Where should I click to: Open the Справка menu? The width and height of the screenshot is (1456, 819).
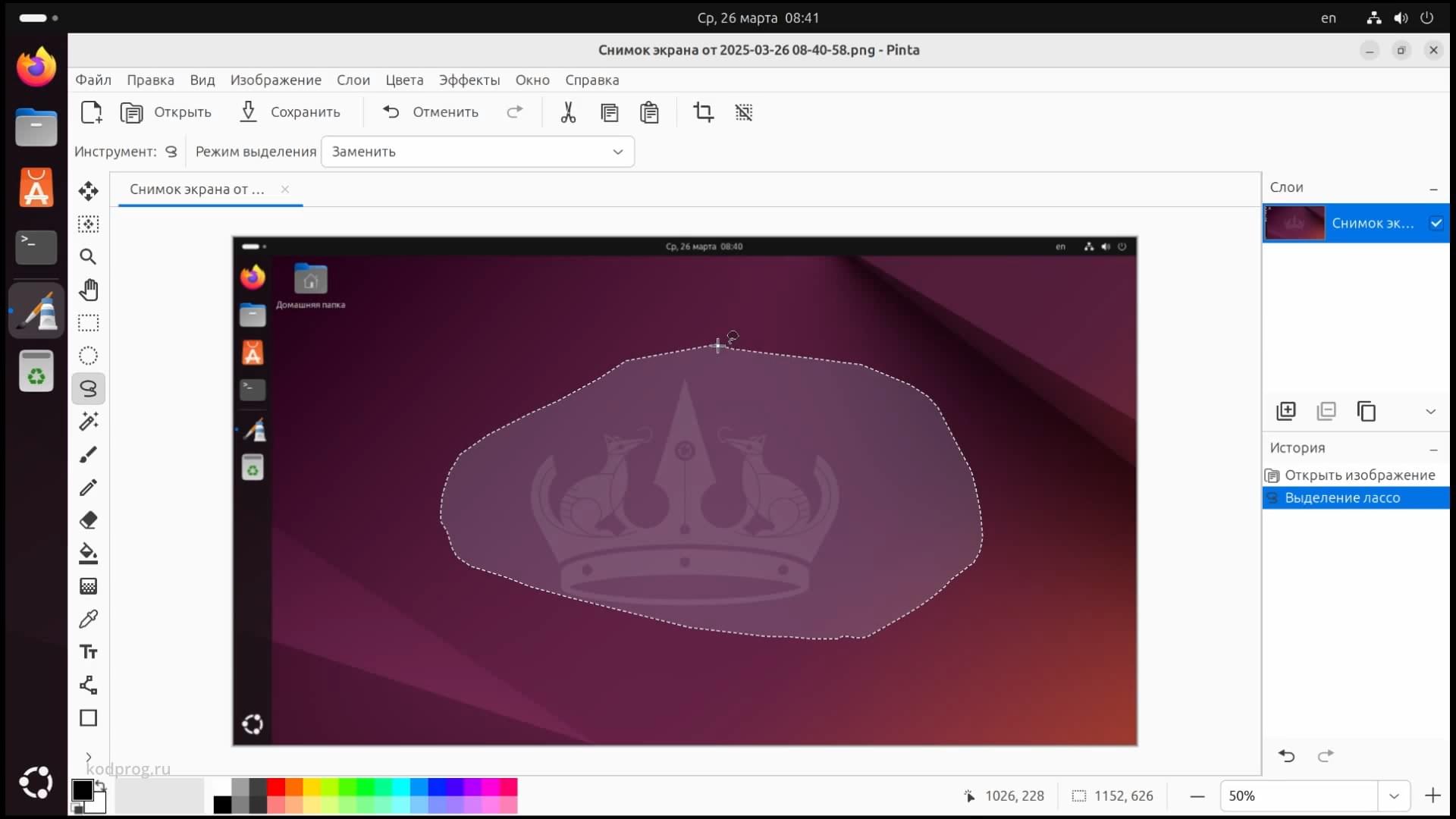(x=592, y=80)
